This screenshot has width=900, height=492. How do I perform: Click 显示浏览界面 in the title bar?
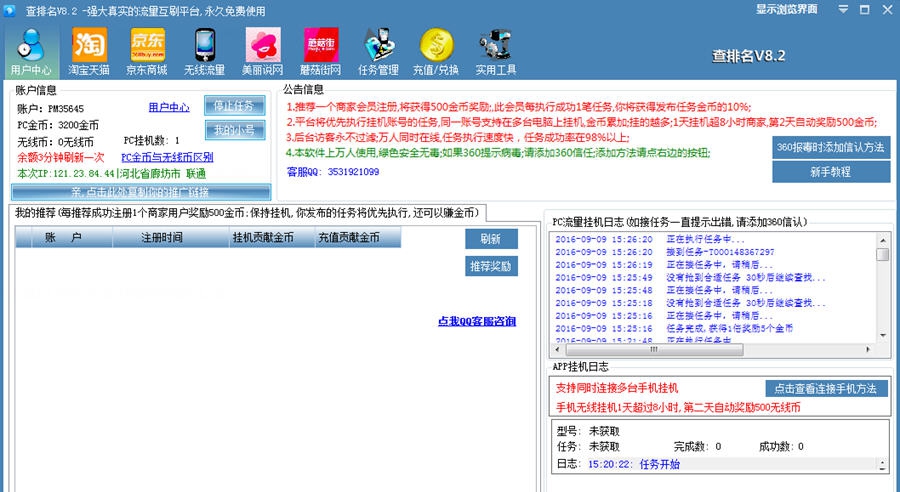787,9
